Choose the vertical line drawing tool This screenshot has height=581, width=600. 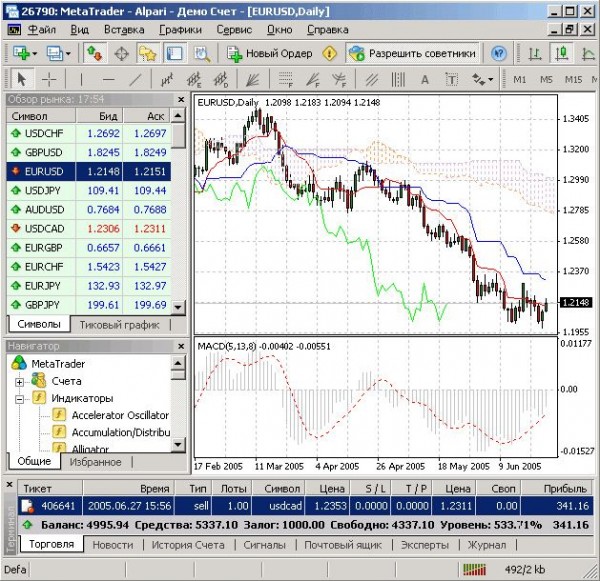(x=81, y=79)
